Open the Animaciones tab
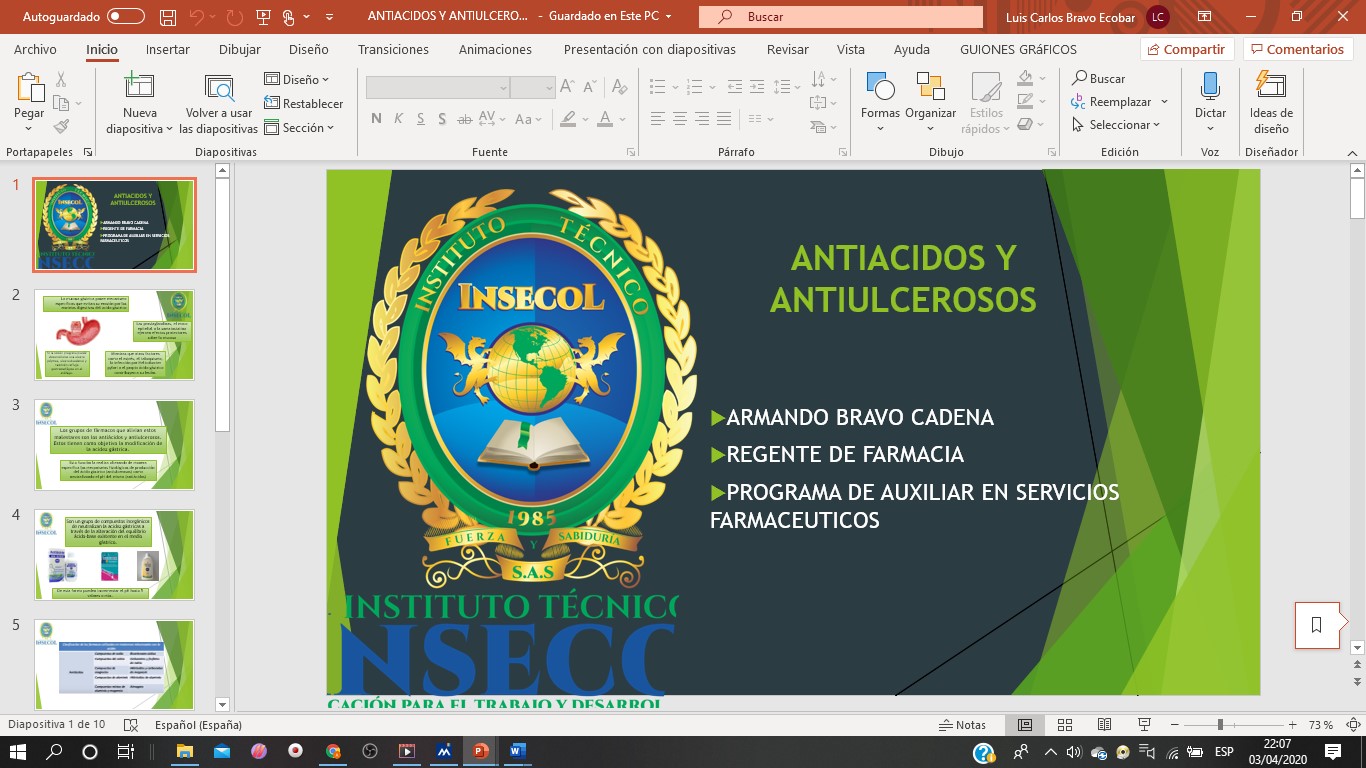Viewport: 1366px width, 768px height. click(496, 49)
